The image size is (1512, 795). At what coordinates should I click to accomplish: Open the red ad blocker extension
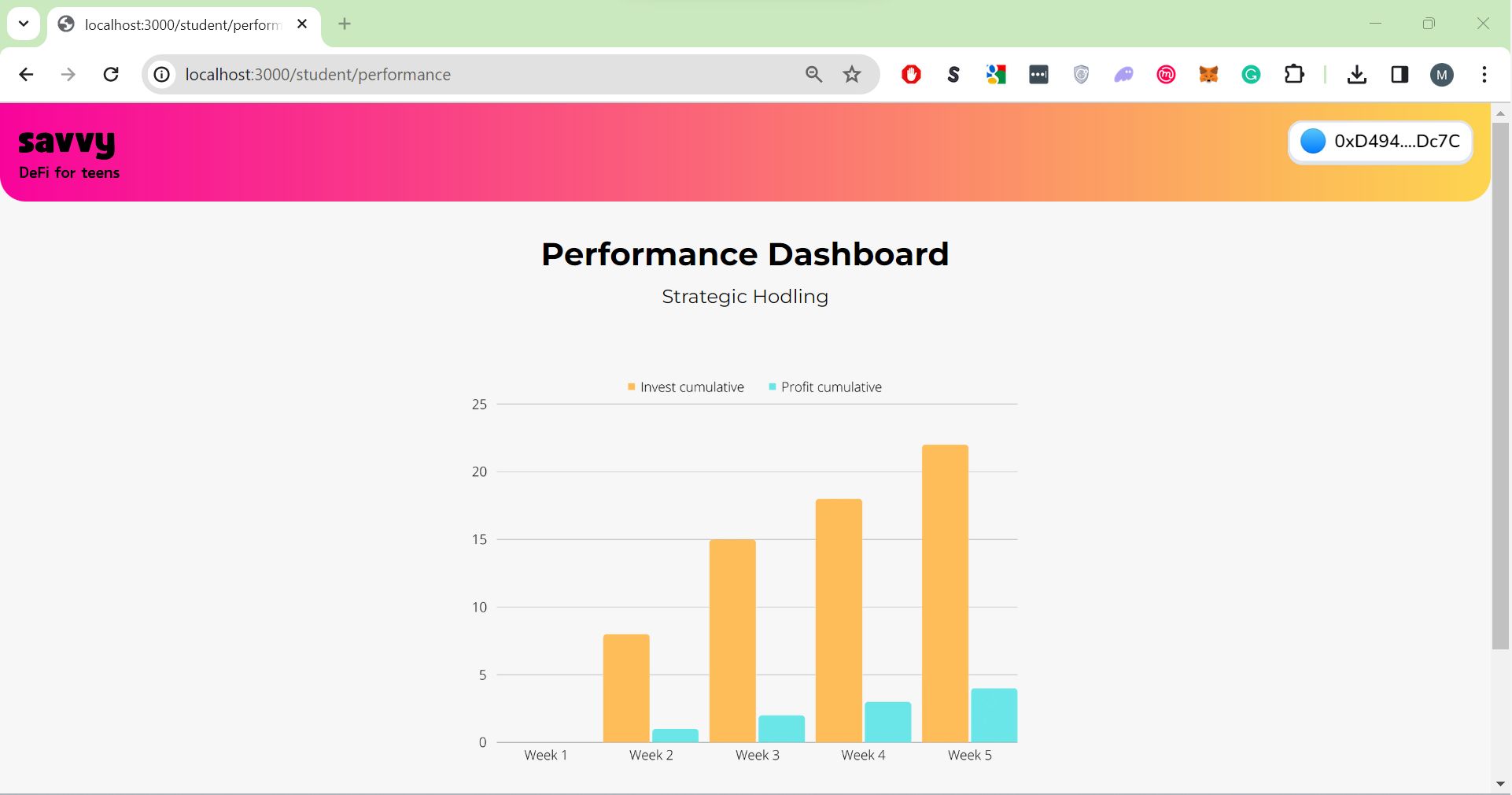point(911,74)
